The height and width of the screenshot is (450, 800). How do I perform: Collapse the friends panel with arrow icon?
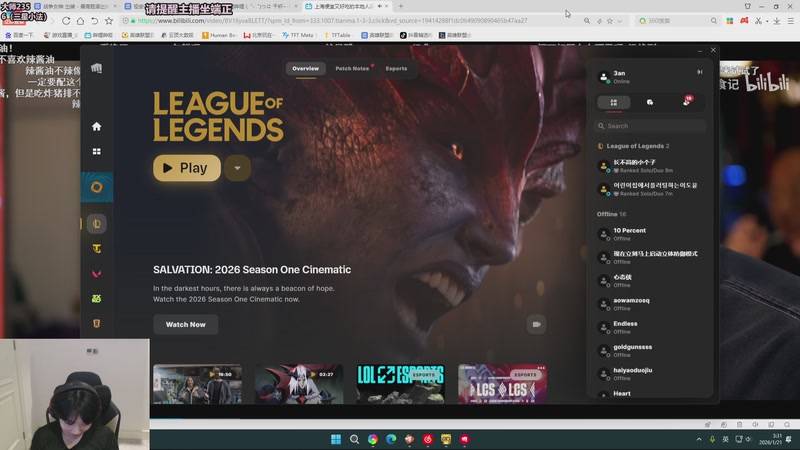pos(699,72)
